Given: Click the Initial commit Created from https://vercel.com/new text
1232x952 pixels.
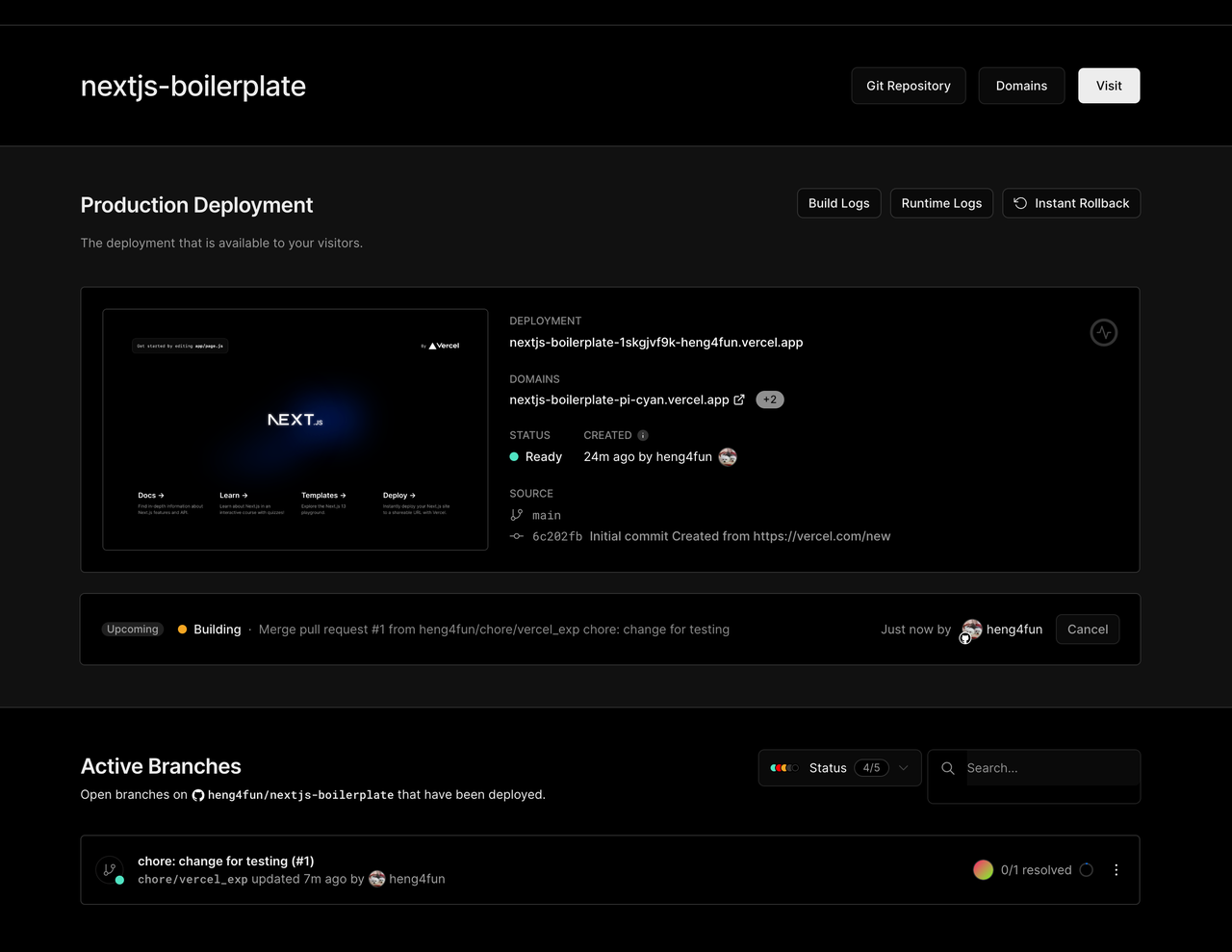Looking at the screenshot, I should tap(740, 536).
